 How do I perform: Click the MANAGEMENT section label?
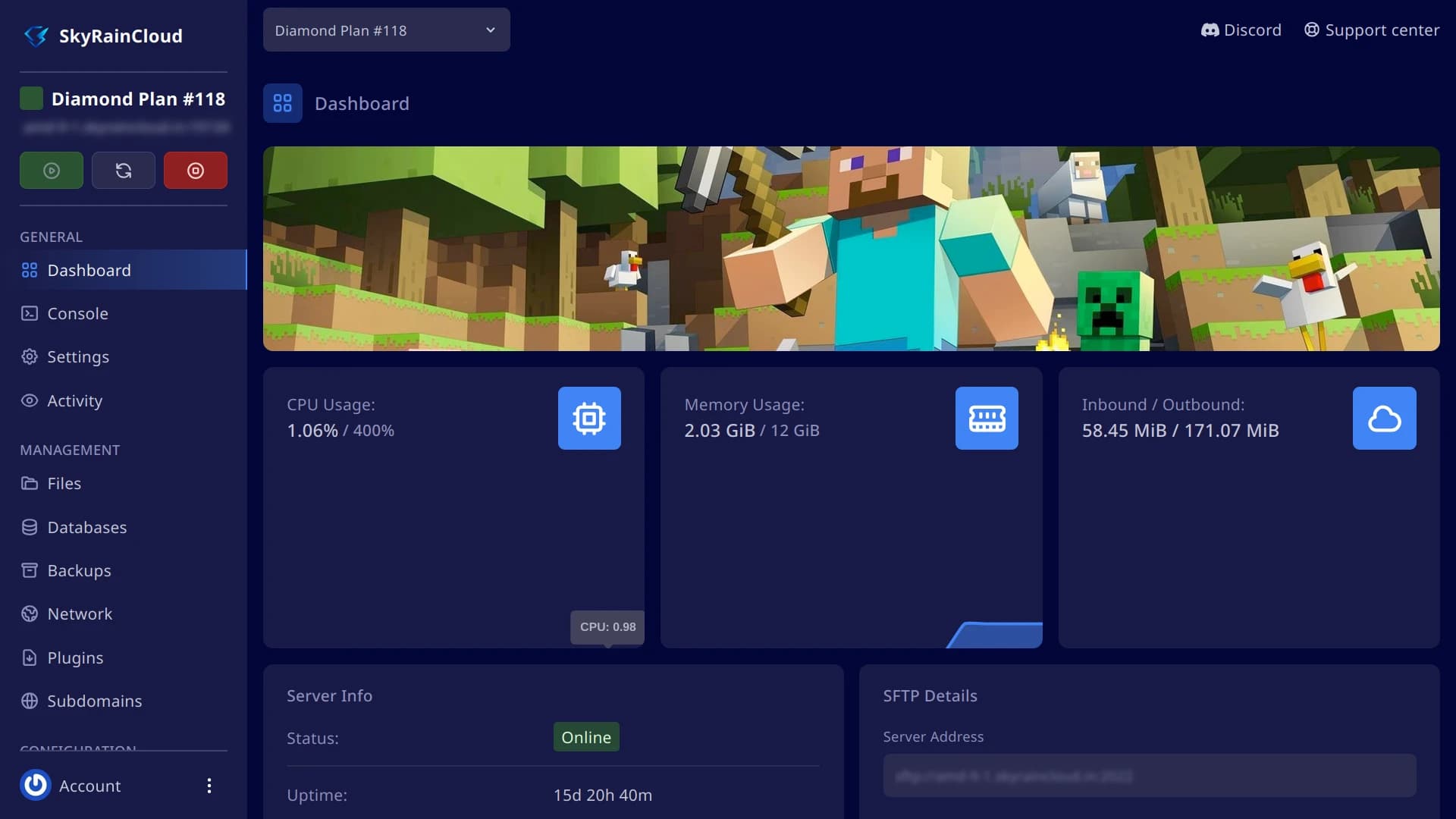(x=70, y=450)
